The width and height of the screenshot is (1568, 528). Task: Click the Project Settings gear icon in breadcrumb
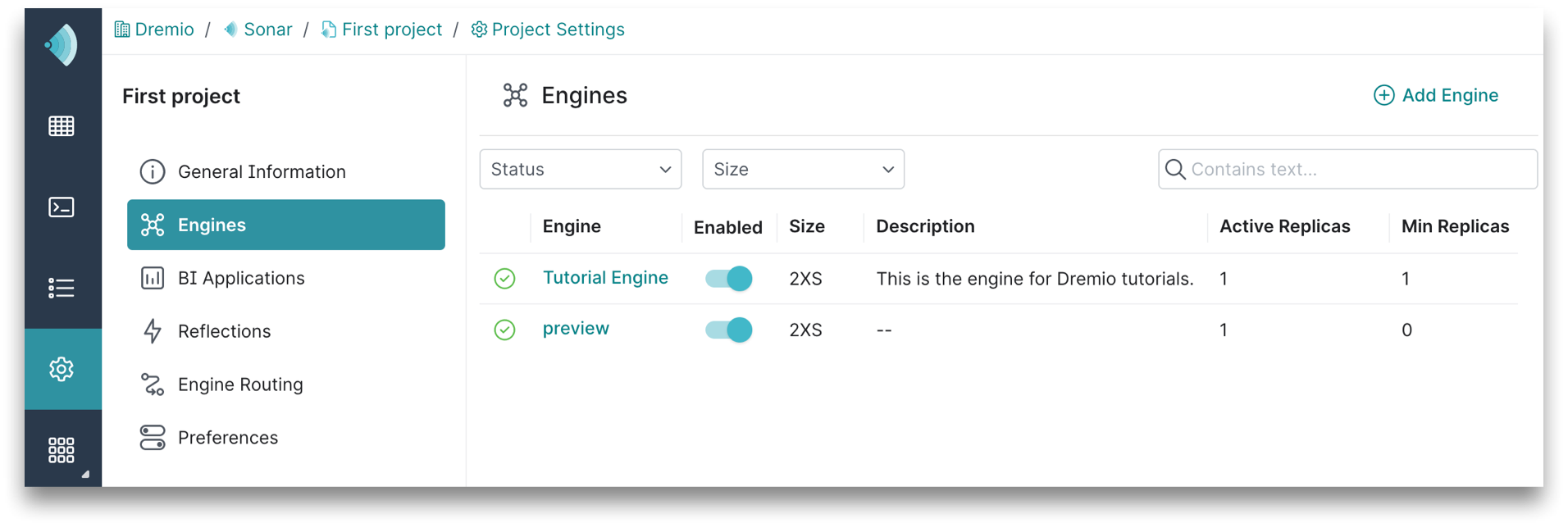(479, 30)
